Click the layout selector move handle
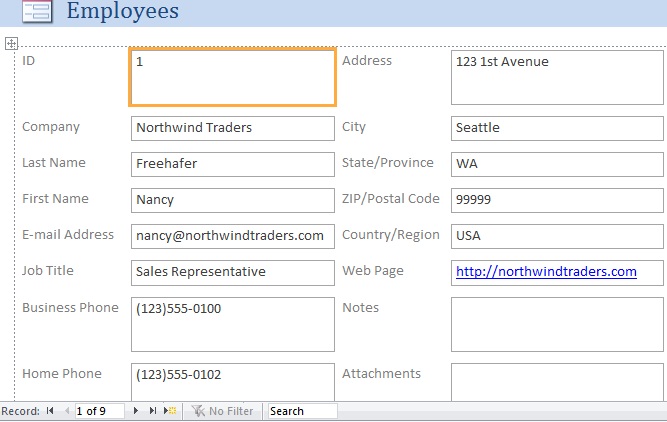Screen dimensions: 667x422 11,43
